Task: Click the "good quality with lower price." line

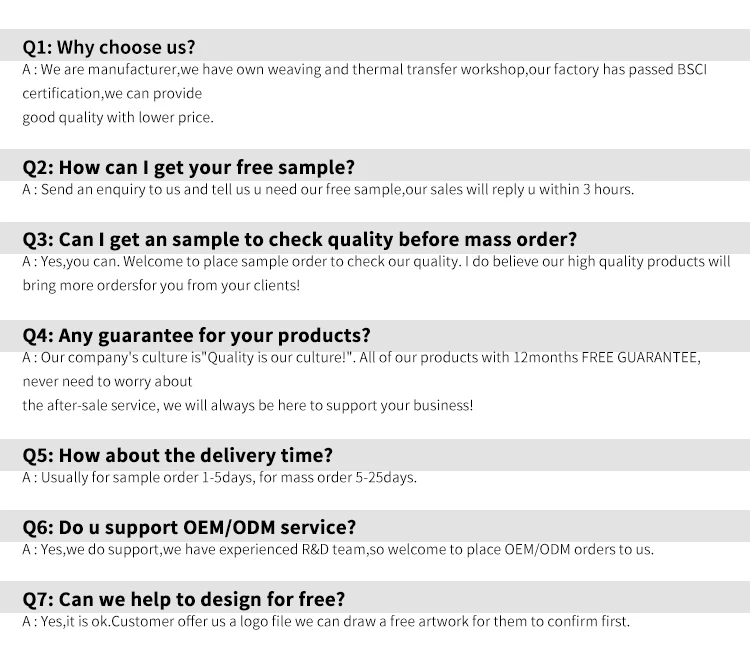Action: pyautogui.click(x=118, y=117)
